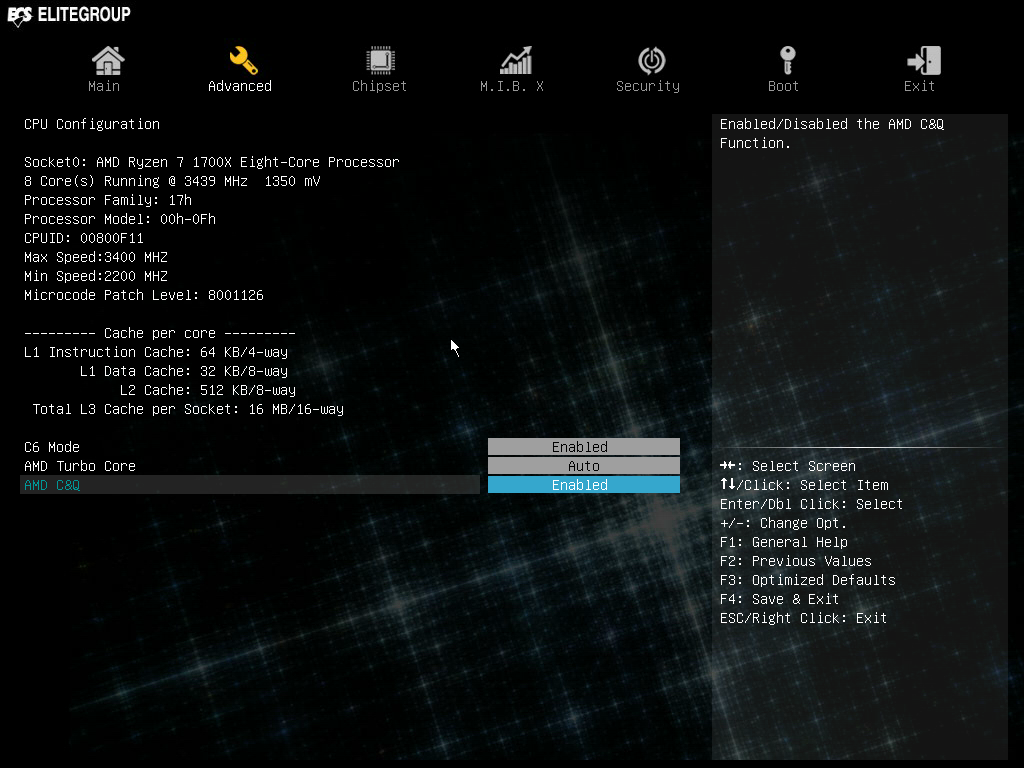Open the Security tab label
This screenshot has width=1024, height=768.
pyautogui.click(x=648, y=86)
